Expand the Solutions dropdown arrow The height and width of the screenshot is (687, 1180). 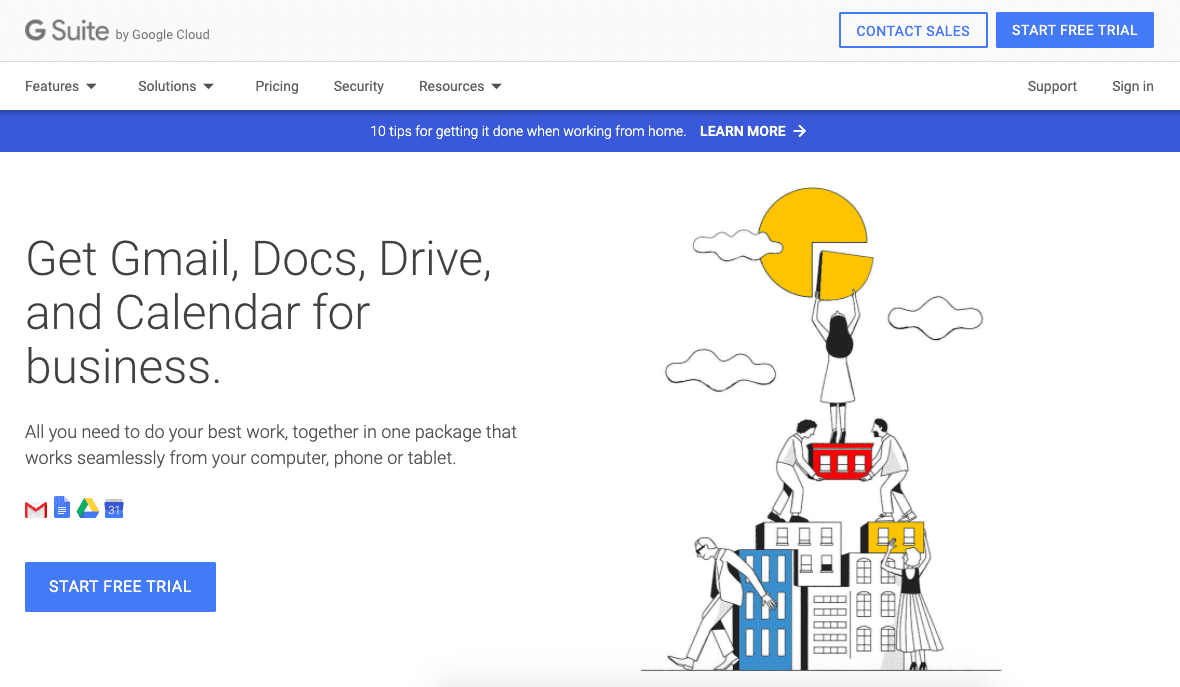coord(208,87)
